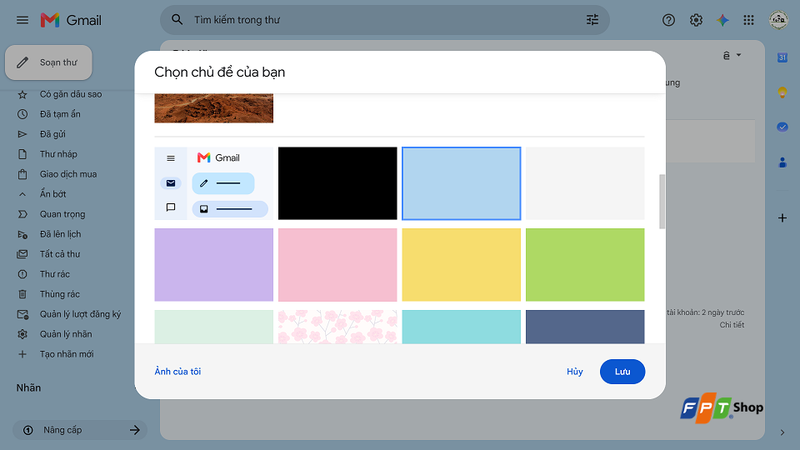Open the Help question mark icon
Screen dimensions: 800x450
tap(668, 20)
